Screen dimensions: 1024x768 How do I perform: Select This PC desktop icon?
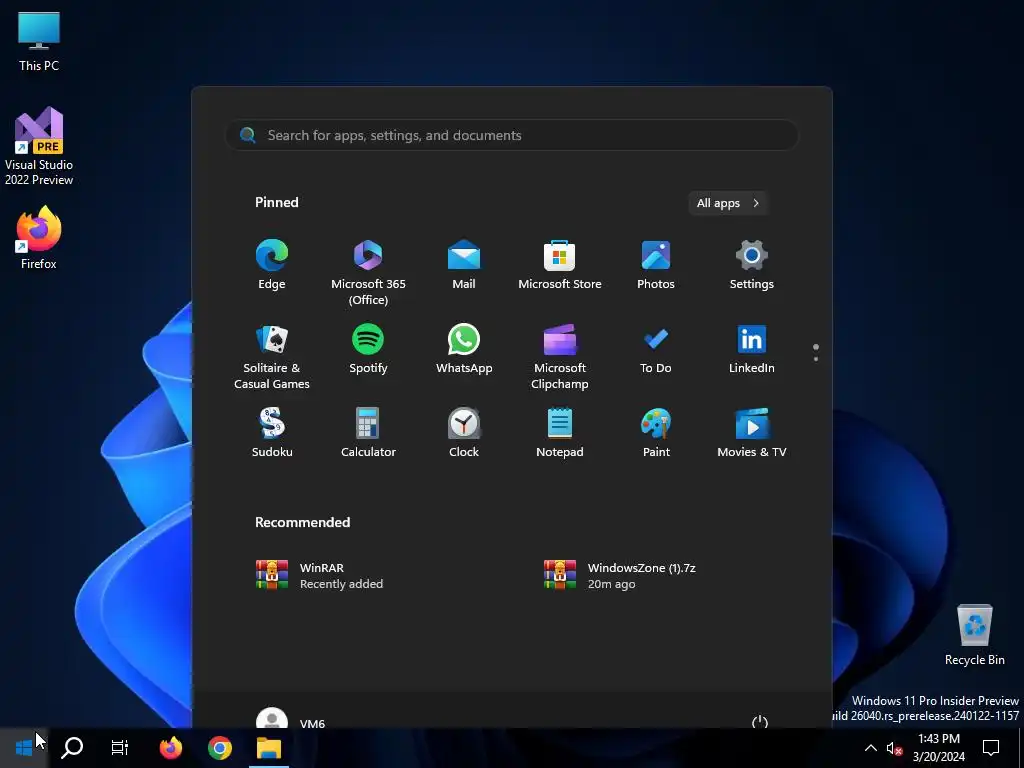[39, 41]
